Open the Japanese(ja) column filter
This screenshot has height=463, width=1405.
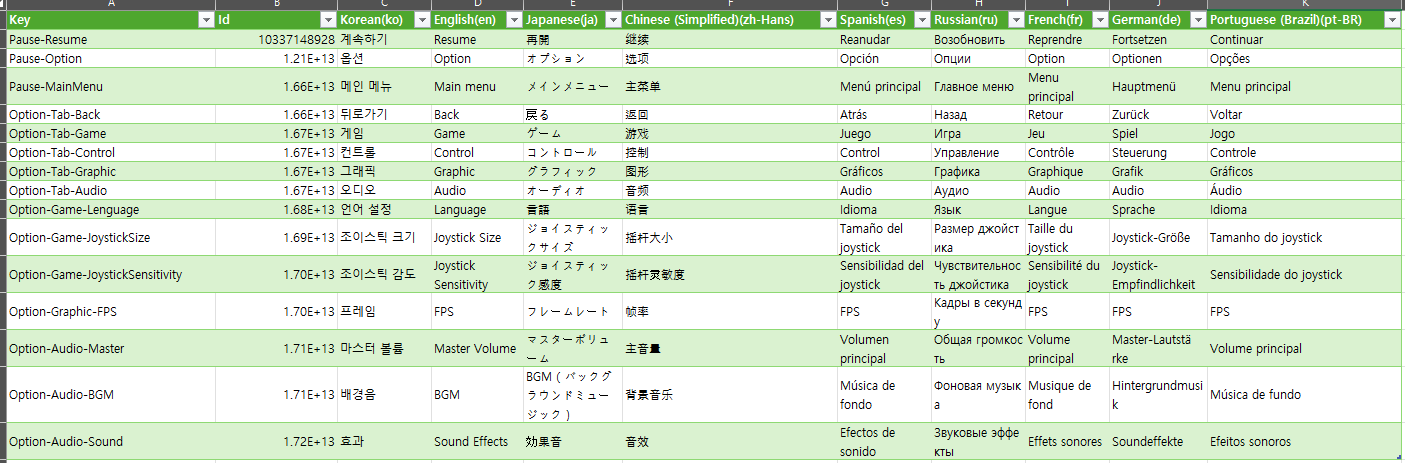coord(611,20)
